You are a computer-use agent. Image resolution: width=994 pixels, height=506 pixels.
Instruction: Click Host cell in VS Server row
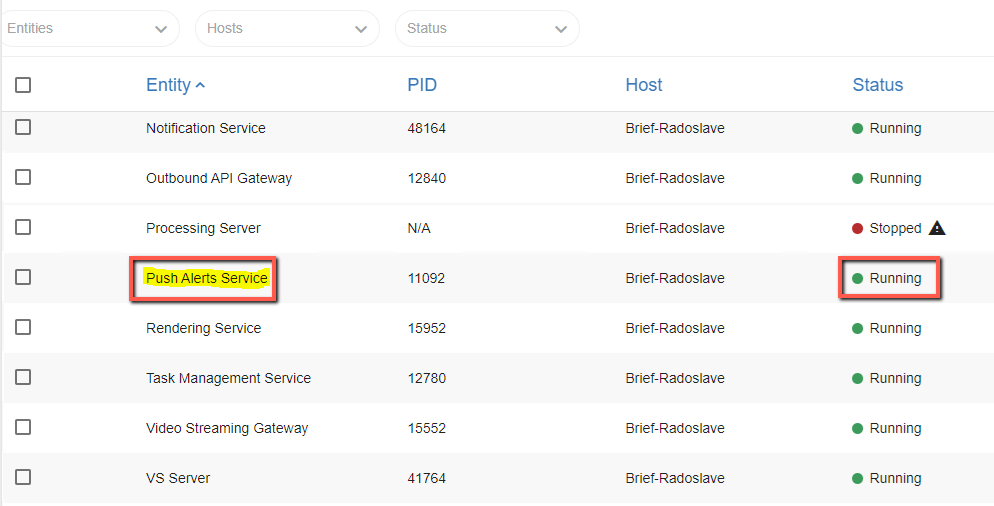[674, 479]
